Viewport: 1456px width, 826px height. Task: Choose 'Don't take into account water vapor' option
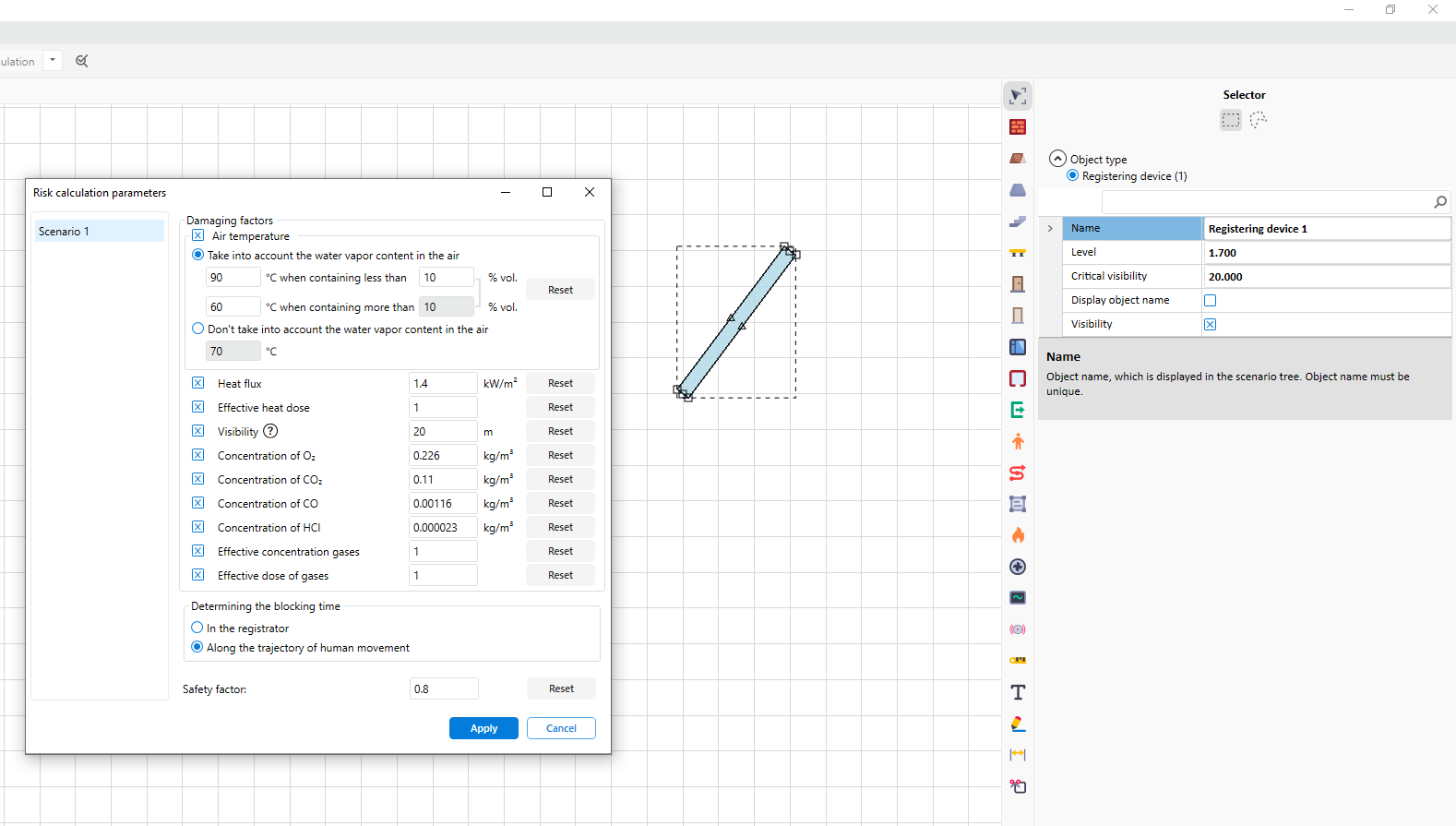click(x=198, y=329)
